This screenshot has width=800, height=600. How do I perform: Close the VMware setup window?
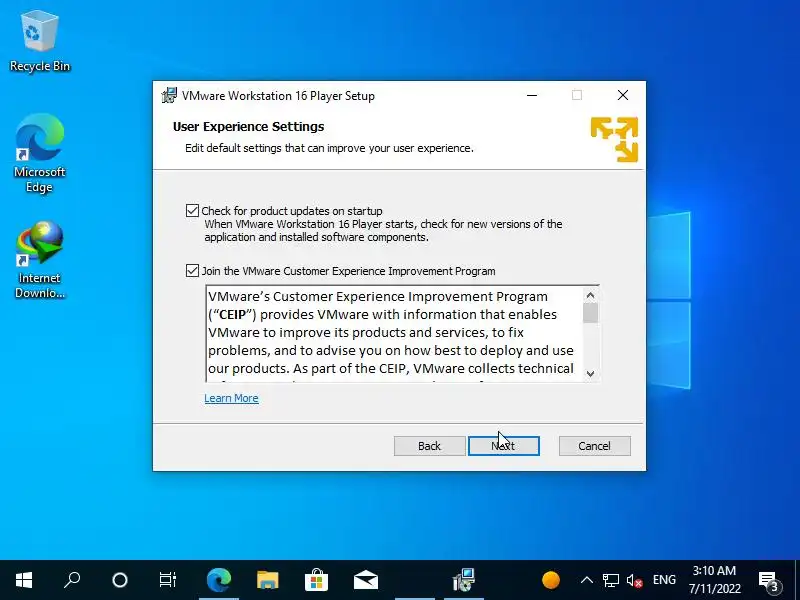pos(622,95)
